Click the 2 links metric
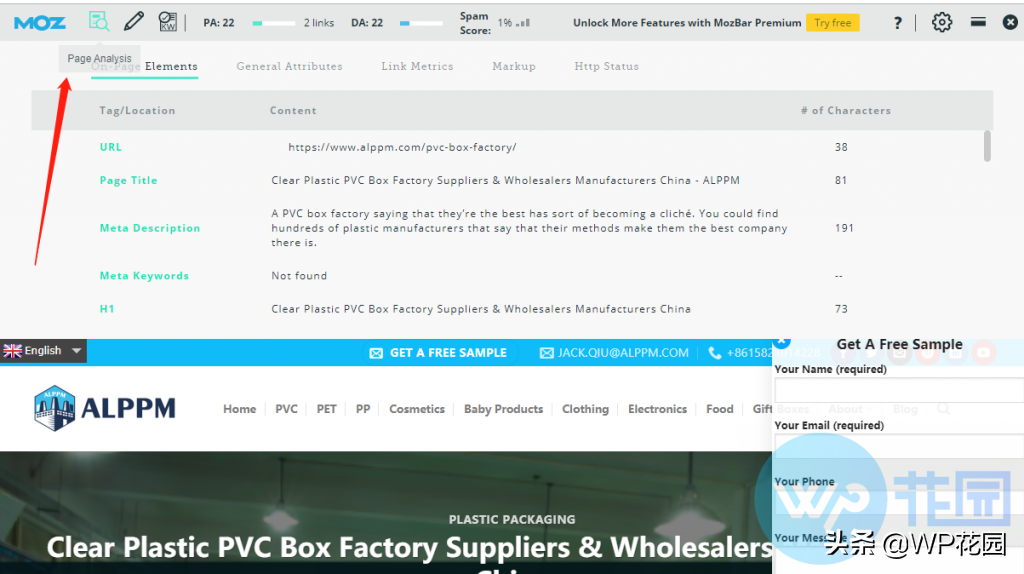This screenshot has height=574, width=1024. 319,23
